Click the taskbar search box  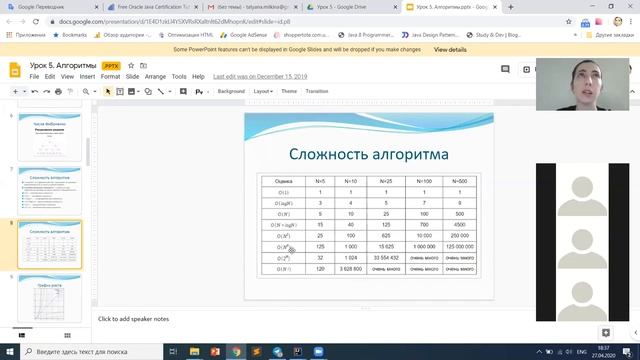tap(91, 351)
